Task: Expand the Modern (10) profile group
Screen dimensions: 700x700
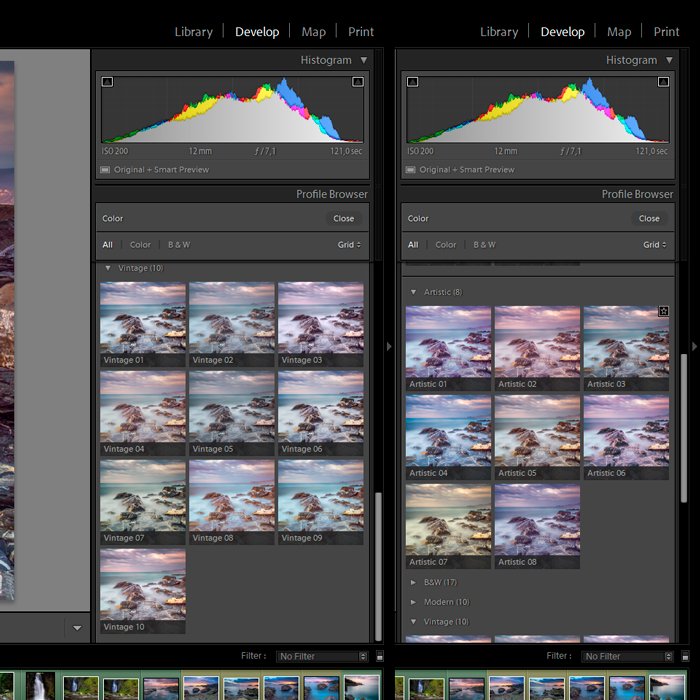Action: click(x=413, y=602)
